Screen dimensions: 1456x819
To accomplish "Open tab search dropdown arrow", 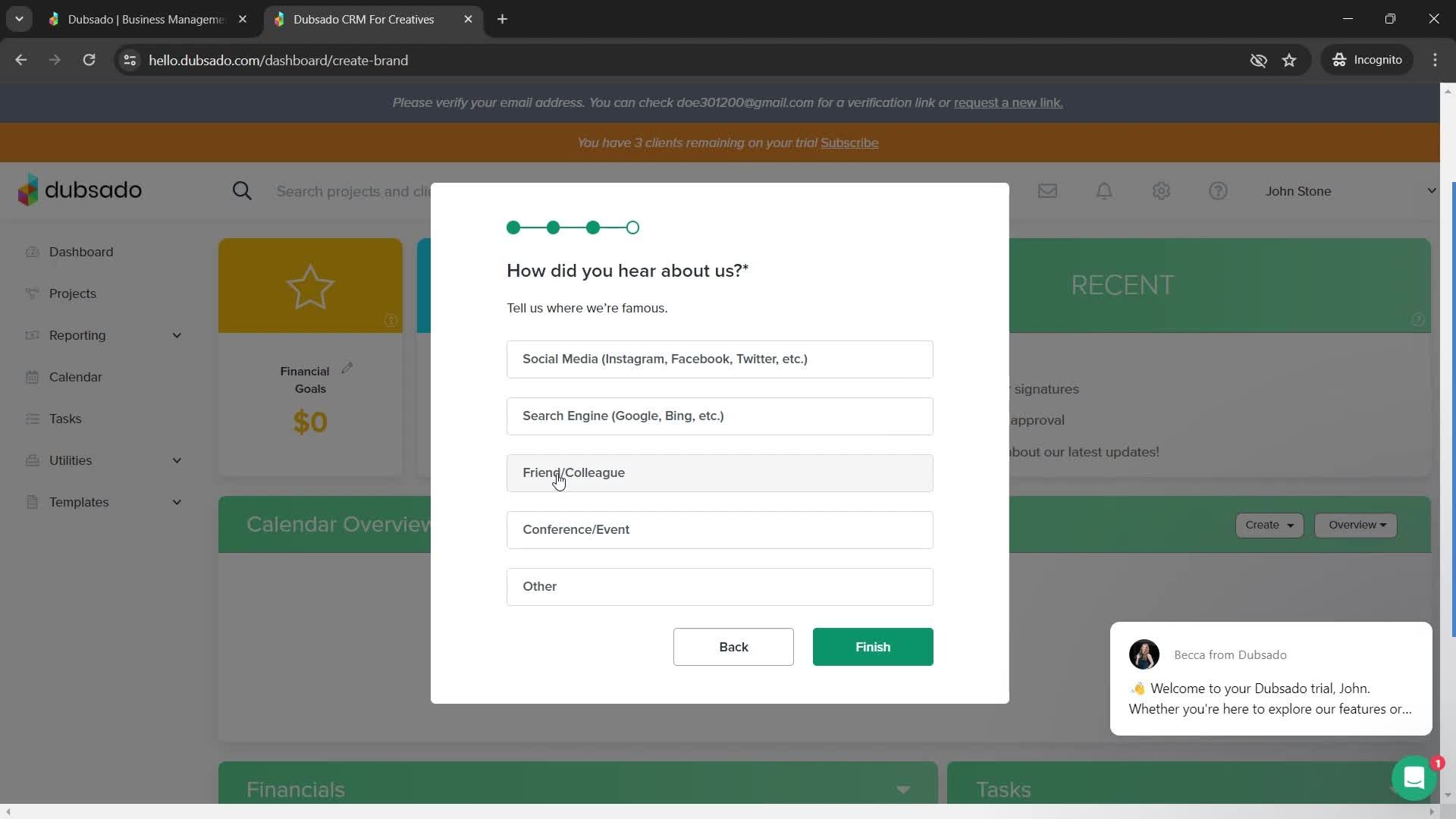I will coord(19,19).
